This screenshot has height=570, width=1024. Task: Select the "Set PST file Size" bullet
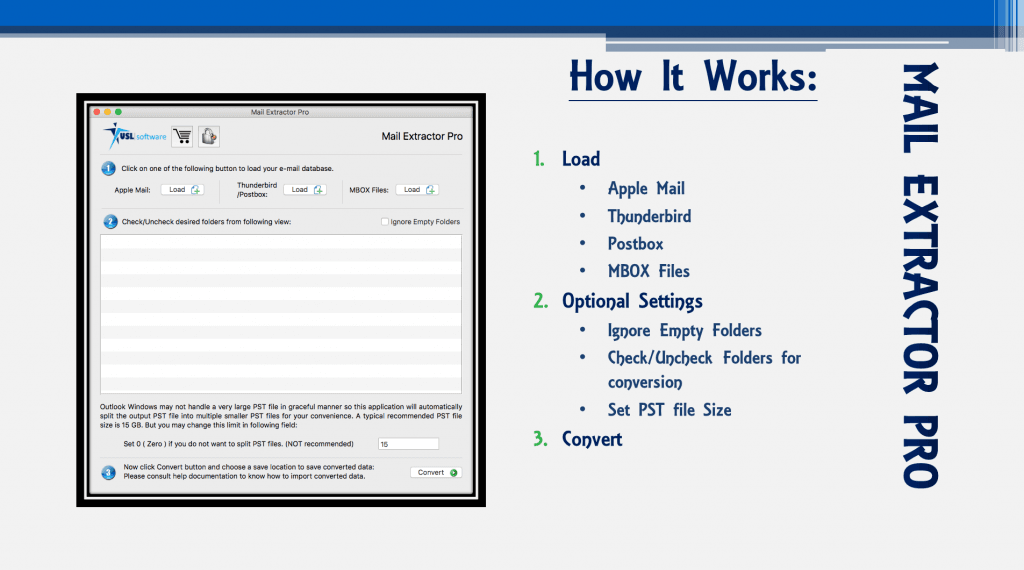pos(669,410)
